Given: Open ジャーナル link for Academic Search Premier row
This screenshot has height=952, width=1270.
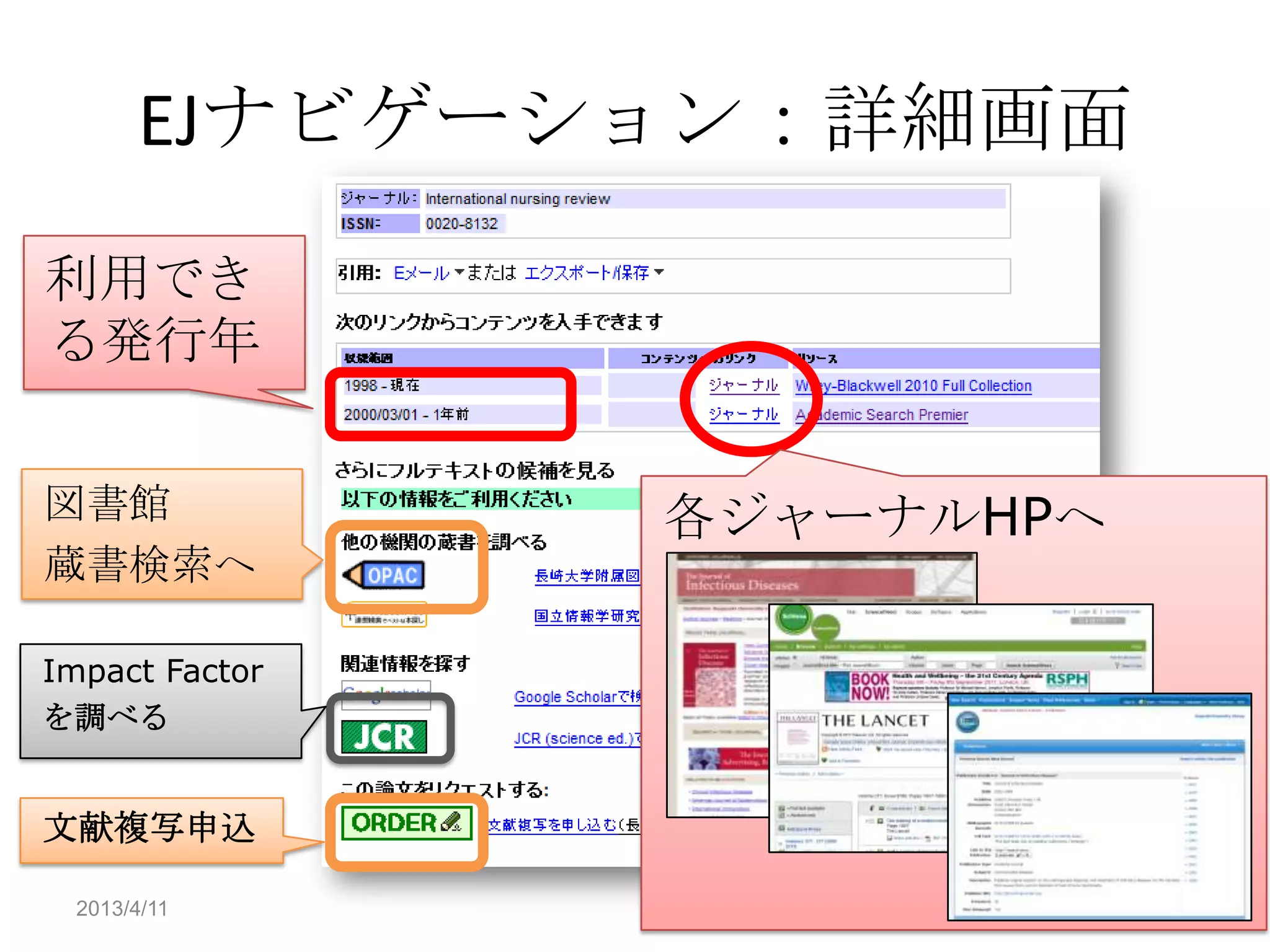Looking at the screenshot, I should [x=743, y=414].
